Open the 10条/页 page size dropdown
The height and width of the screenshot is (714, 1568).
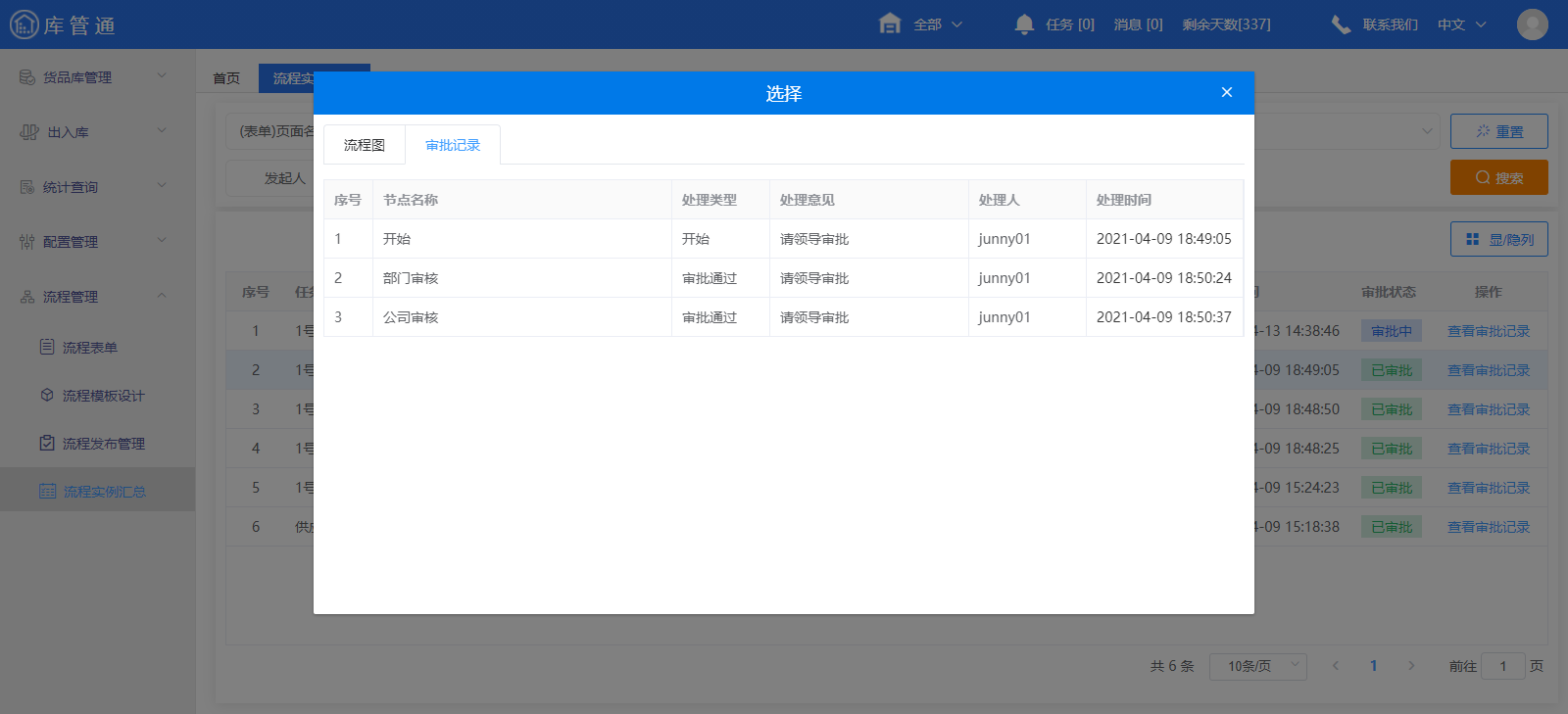pyautogui.click(x=1257, y=666)
